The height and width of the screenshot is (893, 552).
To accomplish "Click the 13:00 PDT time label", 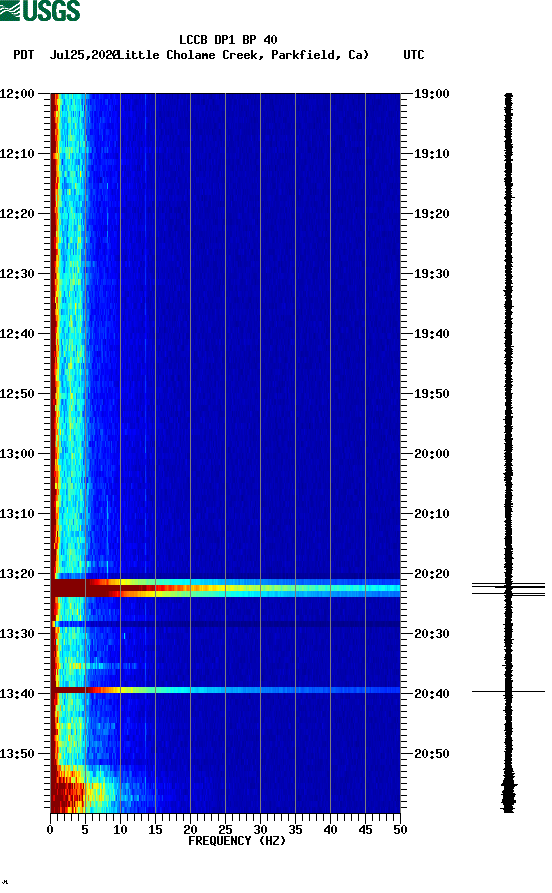I will coord(18,453).
